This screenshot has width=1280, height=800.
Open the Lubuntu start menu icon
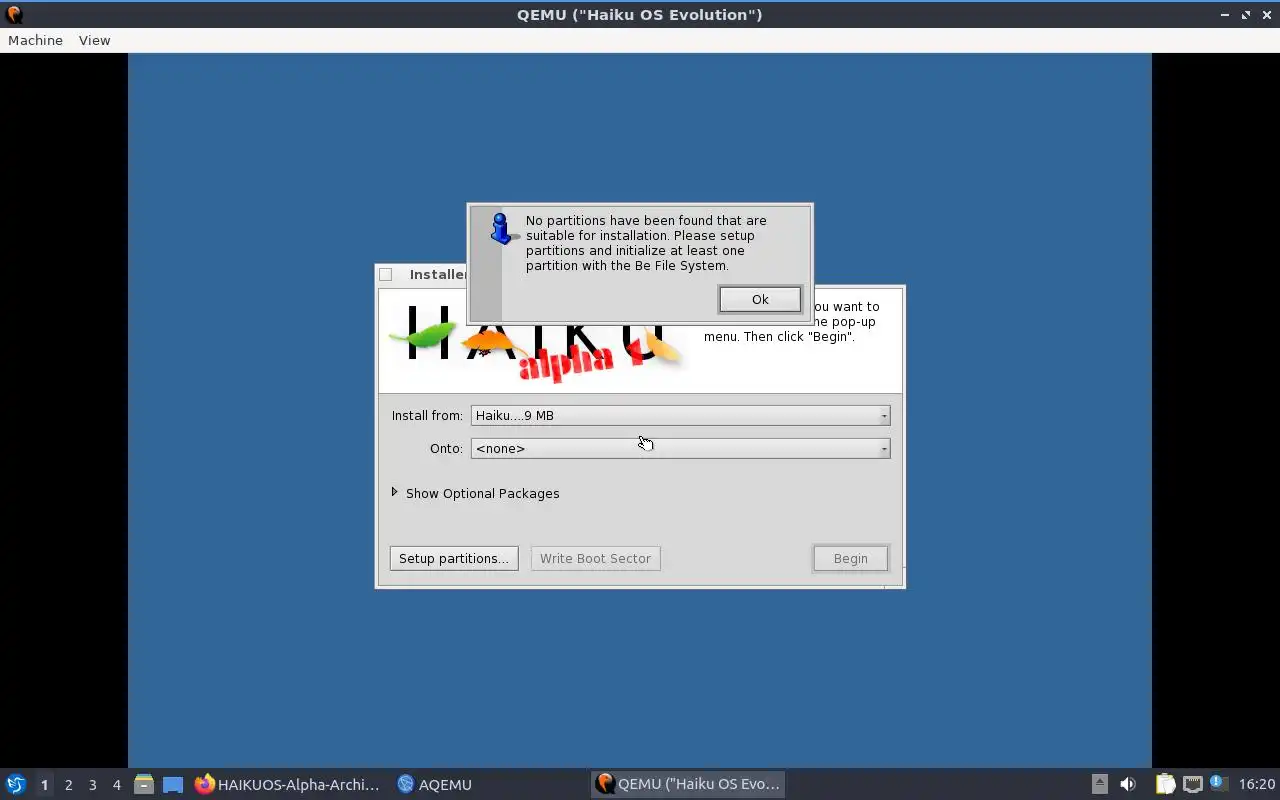tap(15, 784)
